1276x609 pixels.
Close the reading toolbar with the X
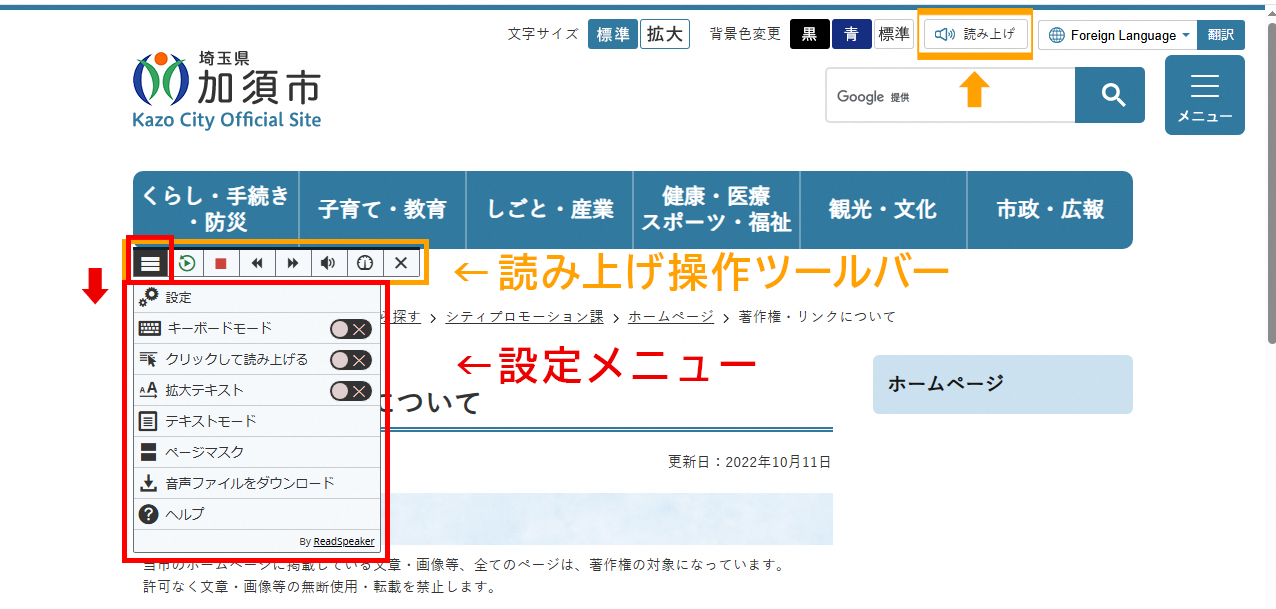(x=400, y=262)
